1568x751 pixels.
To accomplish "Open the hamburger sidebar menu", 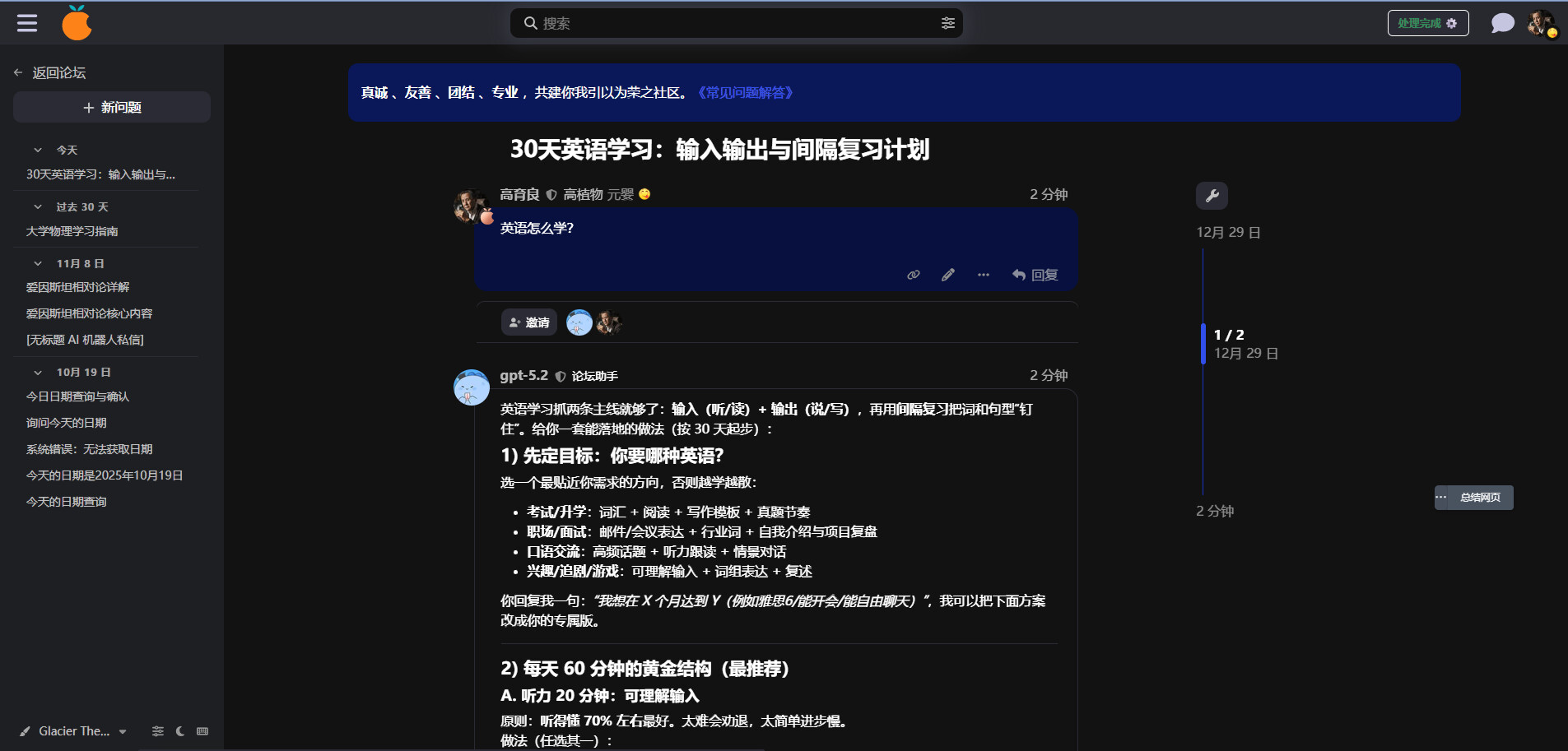I will (x=27, y=23).
